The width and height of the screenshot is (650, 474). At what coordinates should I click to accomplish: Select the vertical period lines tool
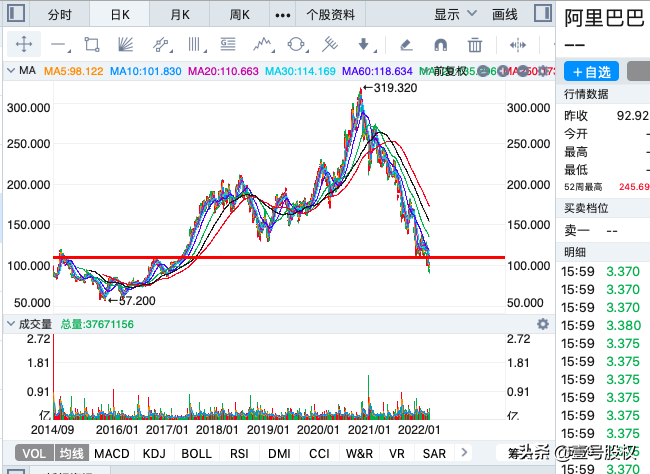pyautogui.click(x=196, y=44)
